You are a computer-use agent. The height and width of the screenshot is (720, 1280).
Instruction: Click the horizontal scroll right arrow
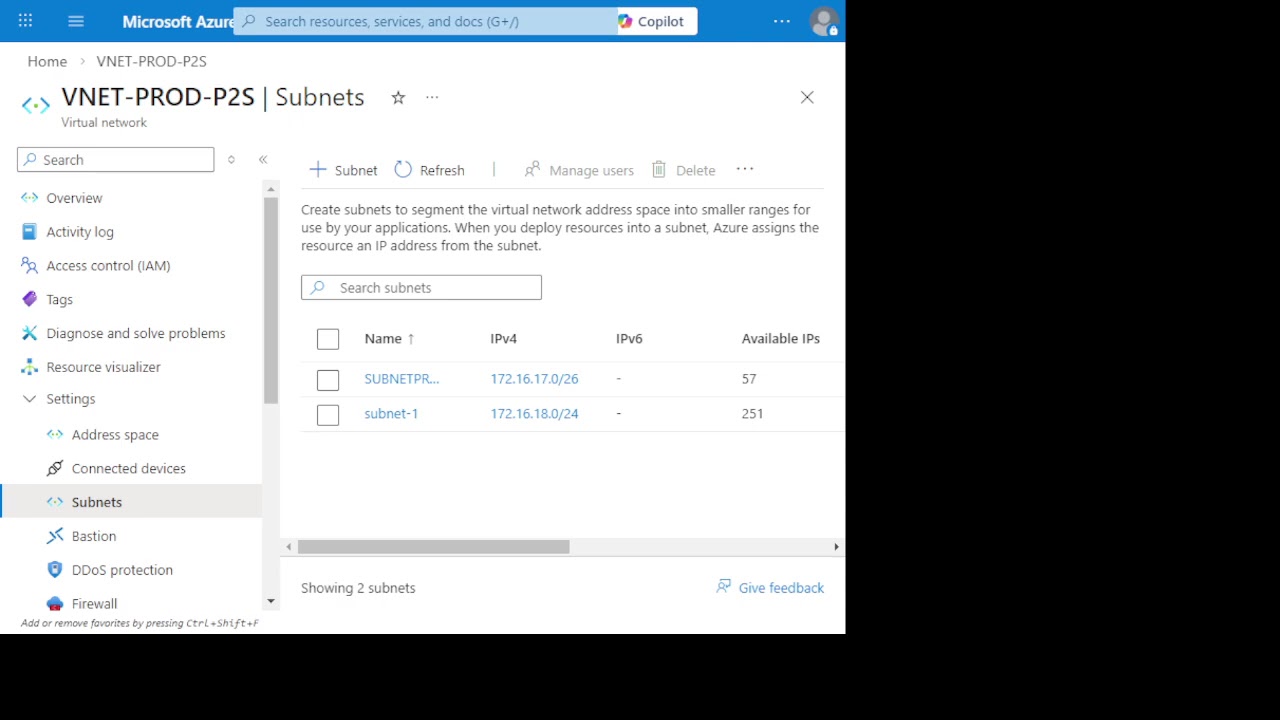[x=836, y=547]
